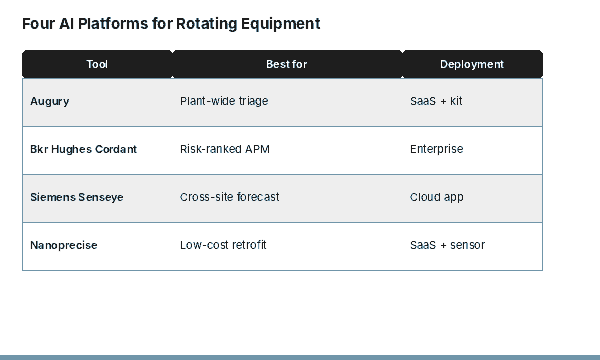Select the 'Tool' column header

(97, 64)
